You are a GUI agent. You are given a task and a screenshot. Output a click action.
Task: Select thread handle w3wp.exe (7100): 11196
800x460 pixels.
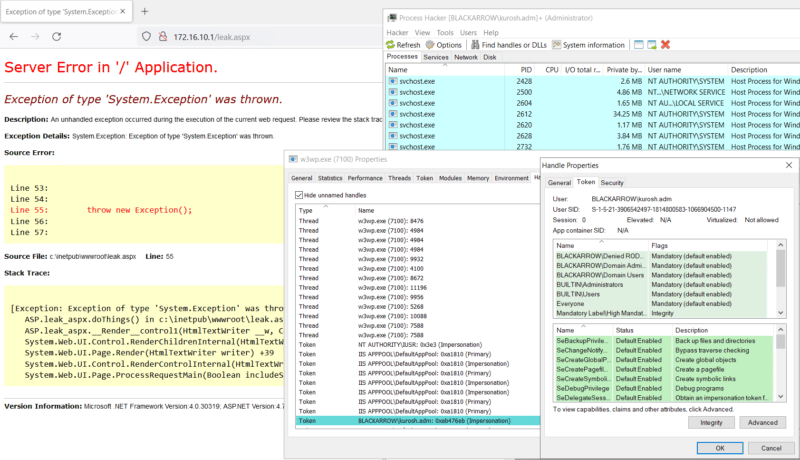point(418,288)
